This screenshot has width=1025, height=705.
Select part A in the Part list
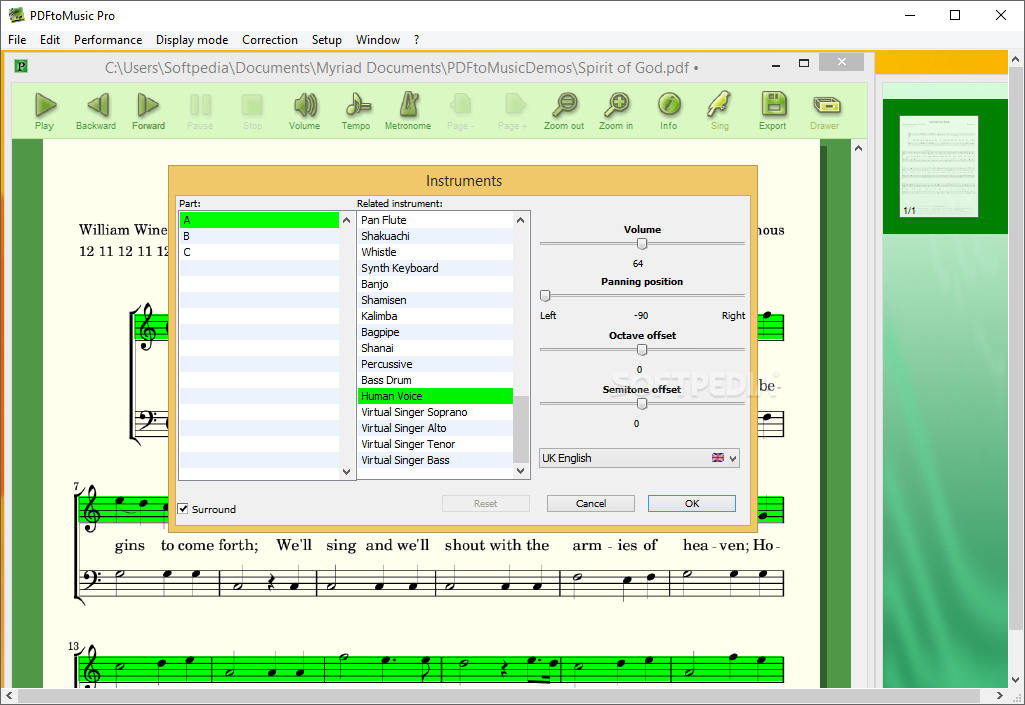[x=260, y=220]
